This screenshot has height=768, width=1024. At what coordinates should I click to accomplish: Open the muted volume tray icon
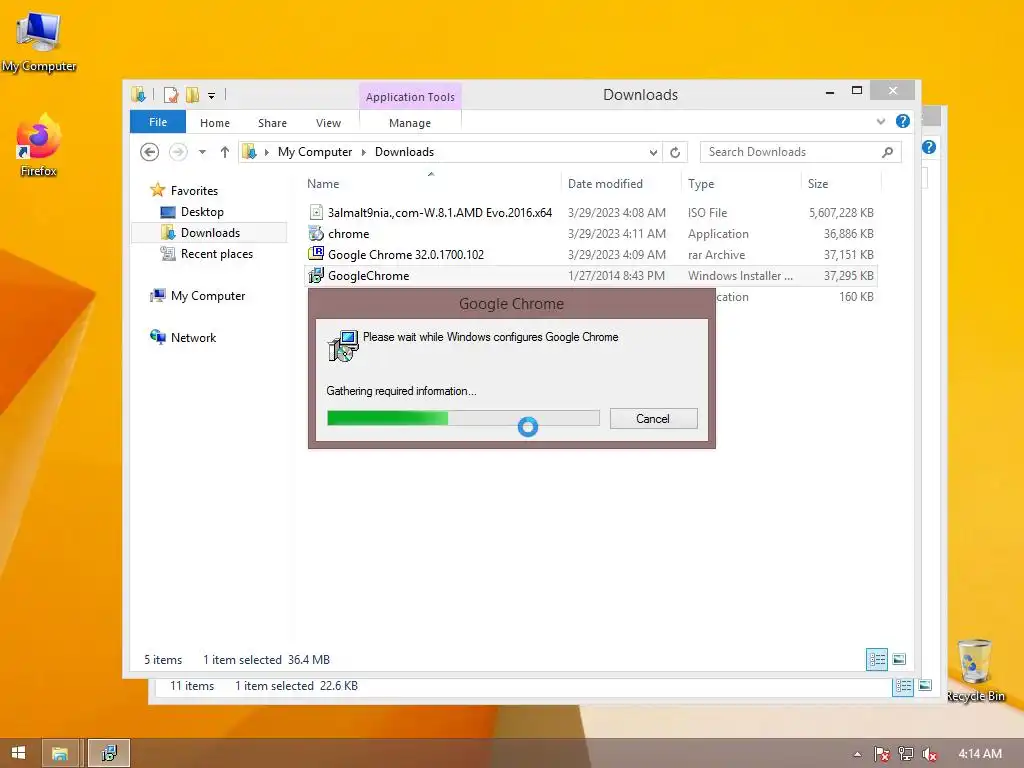[929, 754]
